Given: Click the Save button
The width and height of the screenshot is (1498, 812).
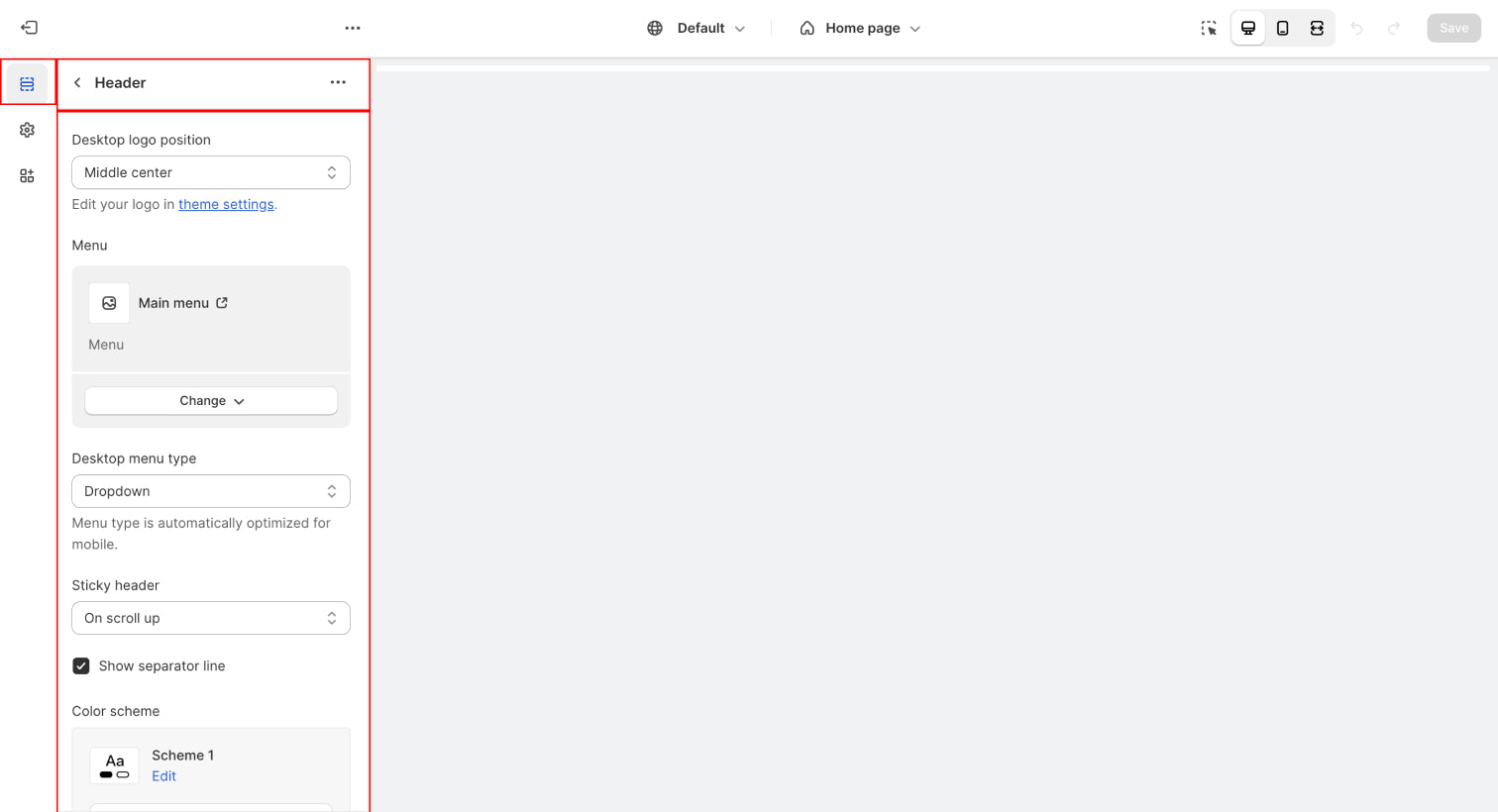Looking at the screenshot, I should pos(1454,28).
